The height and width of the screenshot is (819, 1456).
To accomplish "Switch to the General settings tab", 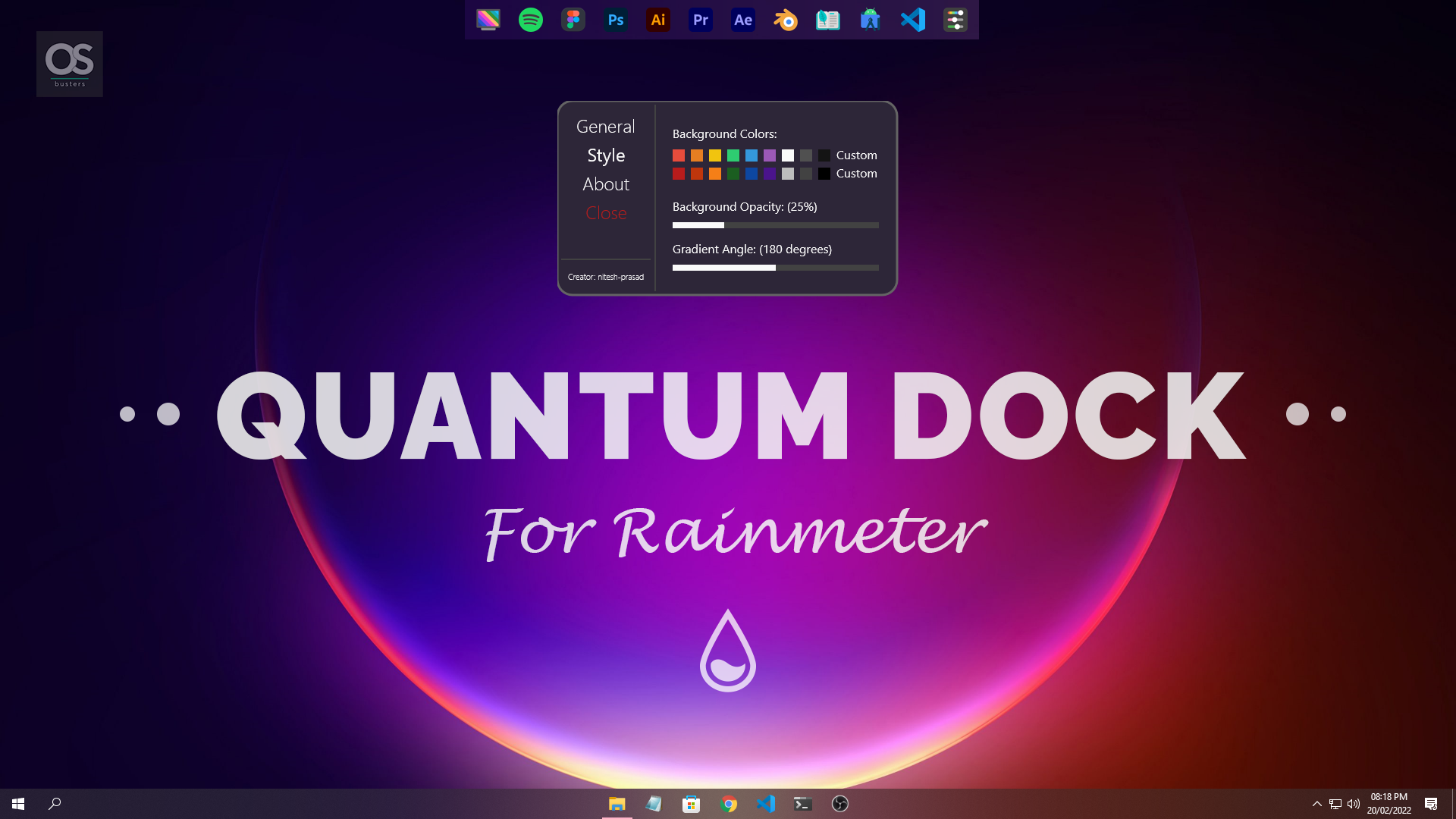I will pos(606,127).
